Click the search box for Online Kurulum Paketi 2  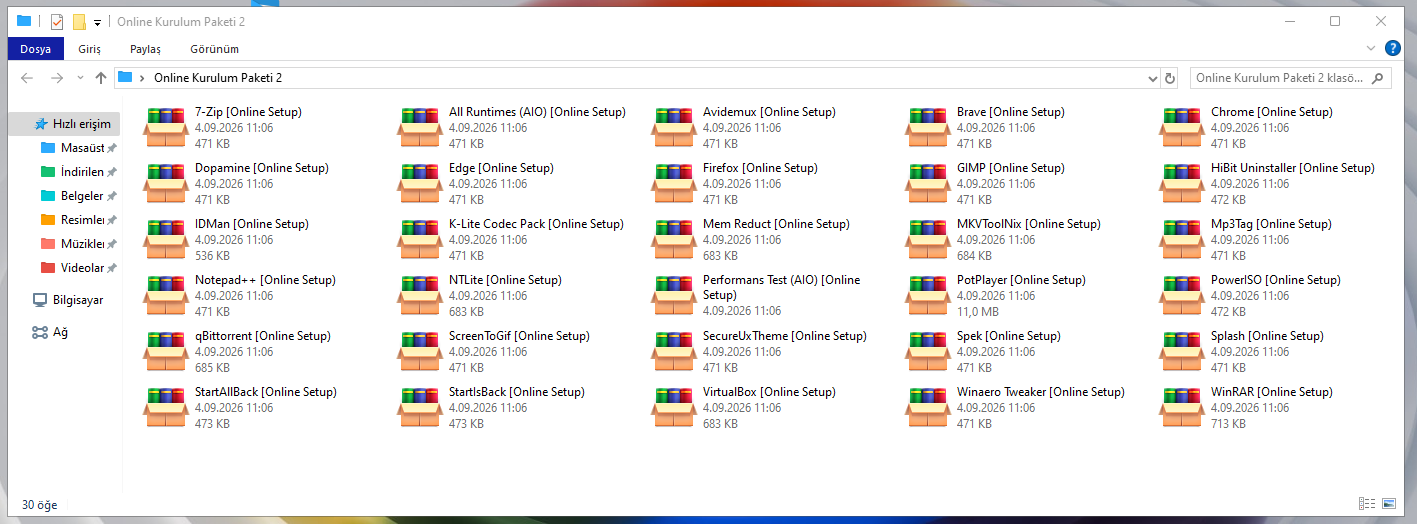1290,78
